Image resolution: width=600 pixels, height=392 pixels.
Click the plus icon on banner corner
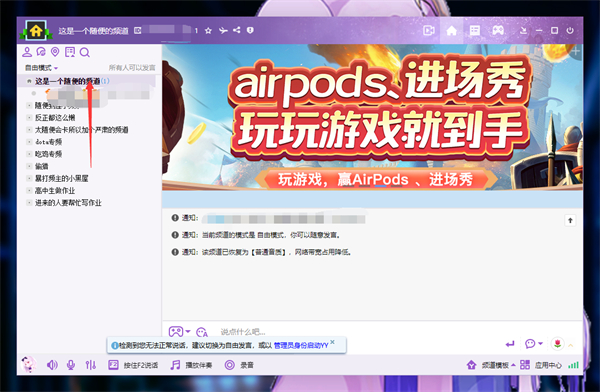point(576,51)
